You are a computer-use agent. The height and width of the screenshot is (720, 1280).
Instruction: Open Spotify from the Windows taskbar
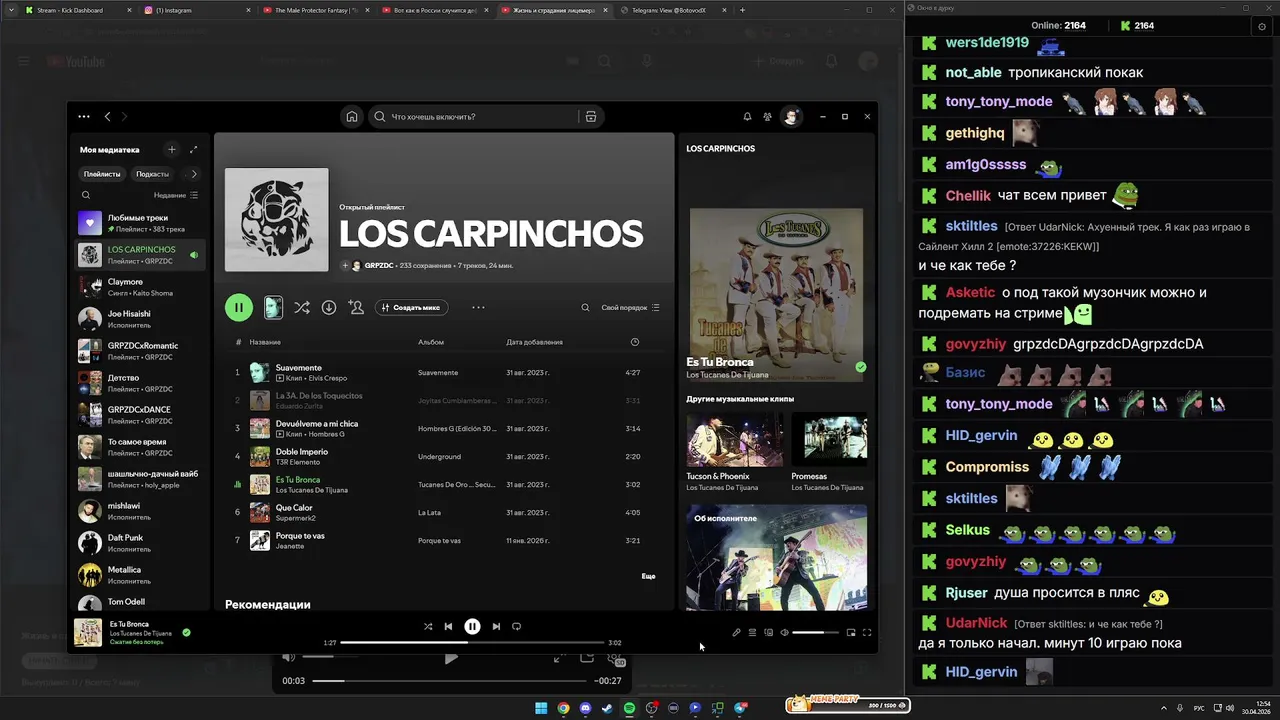[x=629, y=708]
